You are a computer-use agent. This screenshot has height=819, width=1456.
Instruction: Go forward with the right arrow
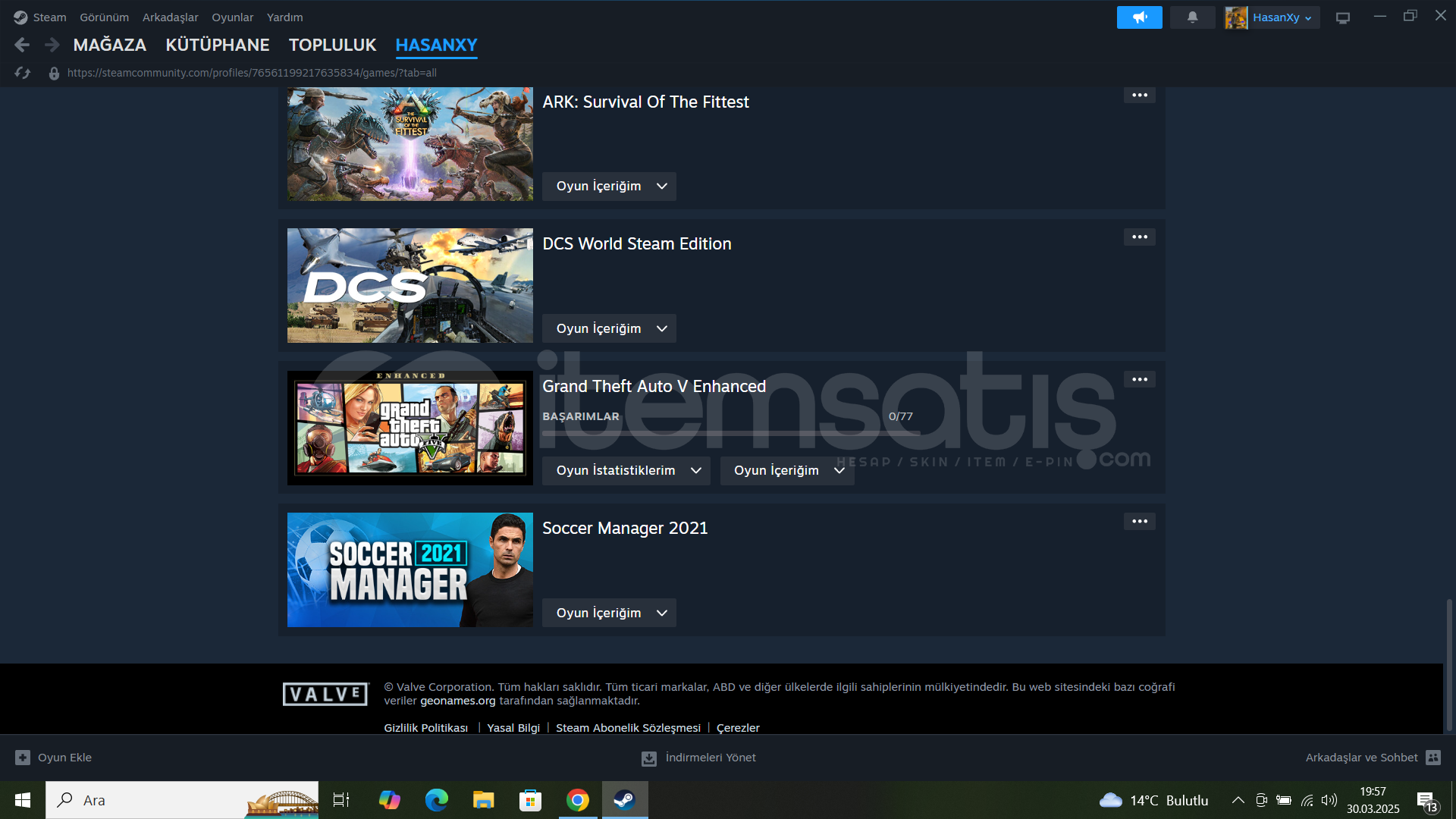(52, 45)
